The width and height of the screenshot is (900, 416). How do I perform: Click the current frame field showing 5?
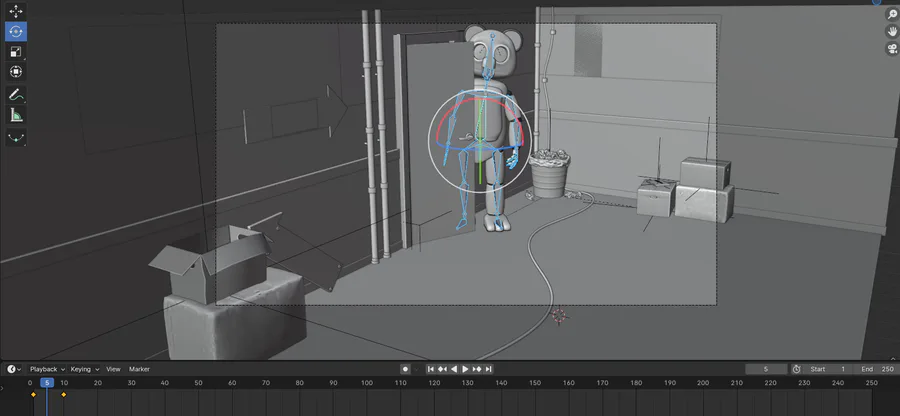(x=766, y=369)
